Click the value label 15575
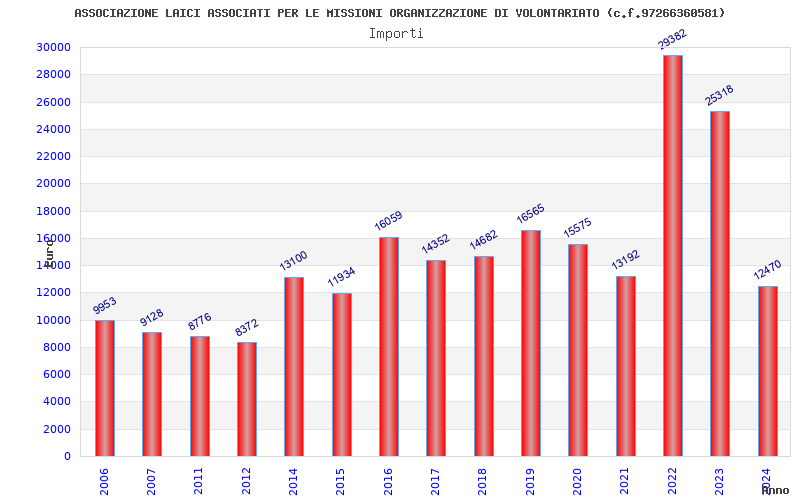This screenshot has height=500, width=800. pyautogui.click(x=578, y=228)
